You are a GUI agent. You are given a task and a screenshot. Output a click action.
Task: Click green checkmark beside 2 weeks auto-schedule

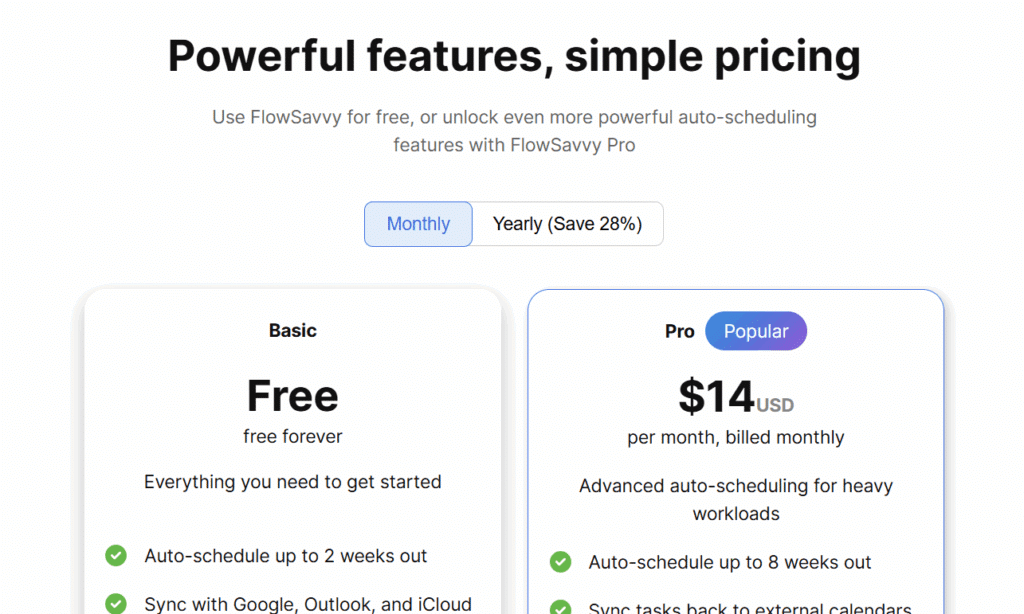pos(116,556)
